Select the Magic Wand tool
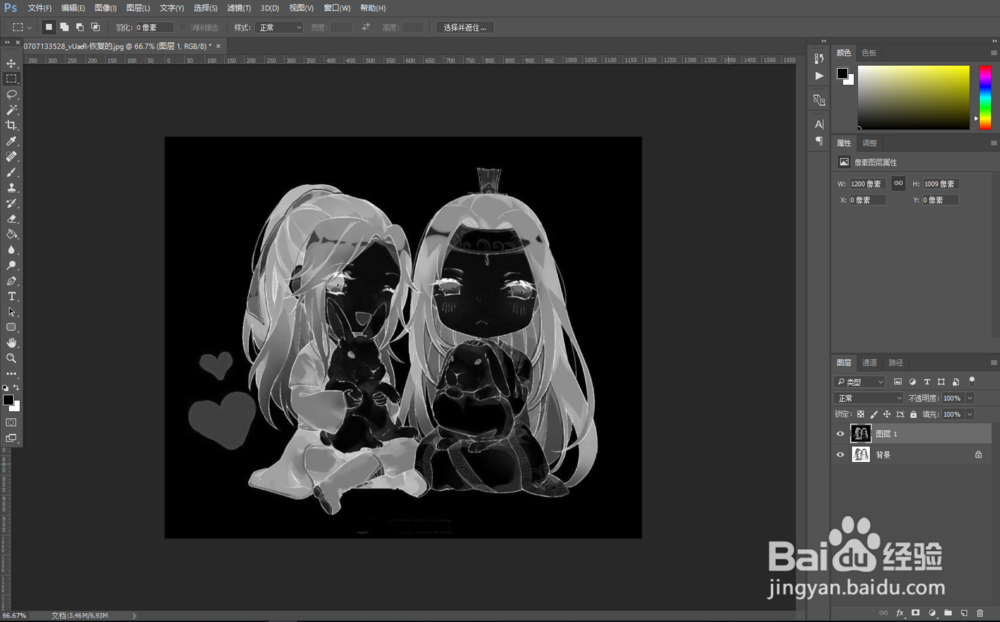 coord(11,110)
